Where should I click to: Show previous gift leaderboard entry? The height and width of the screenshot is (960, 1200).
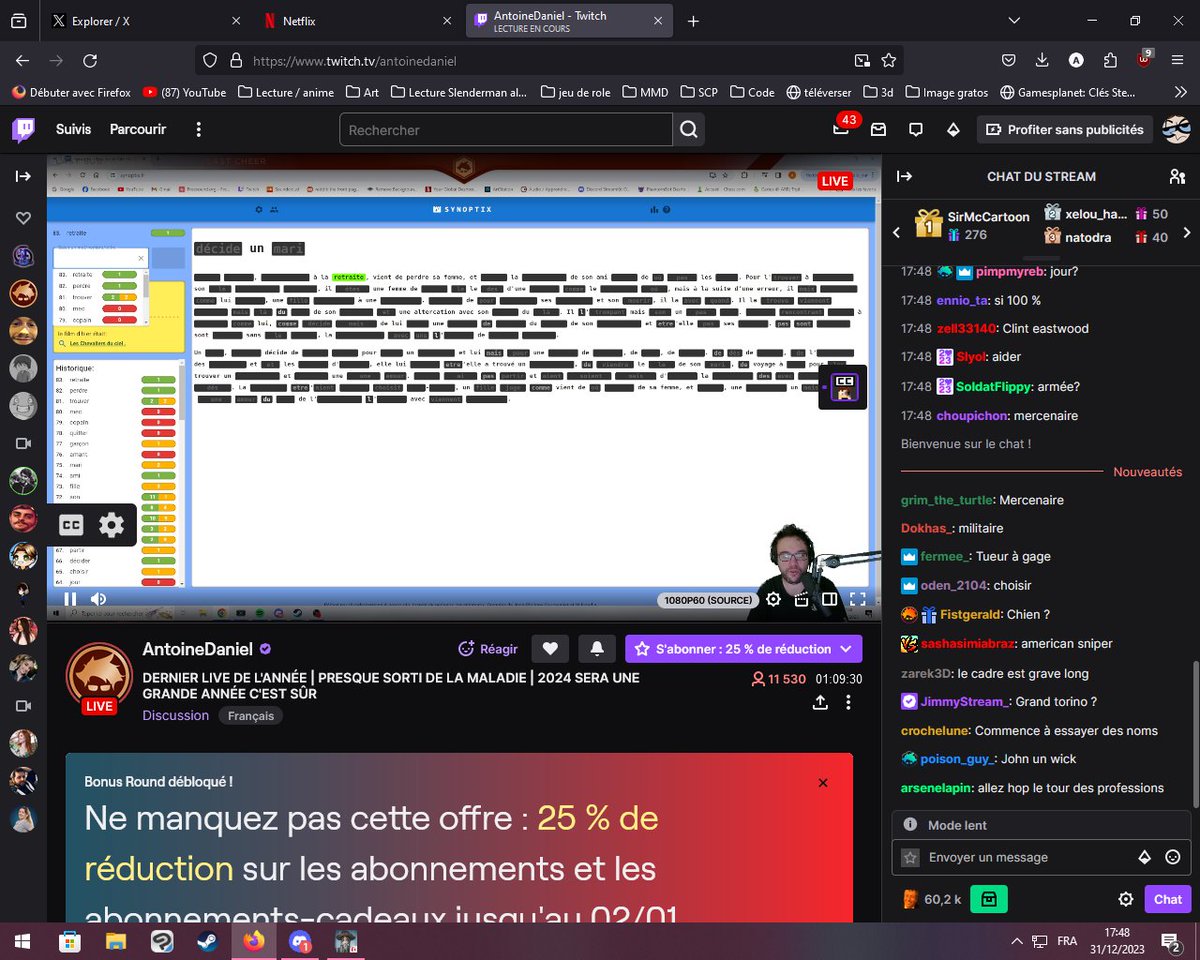click(896, 232)
